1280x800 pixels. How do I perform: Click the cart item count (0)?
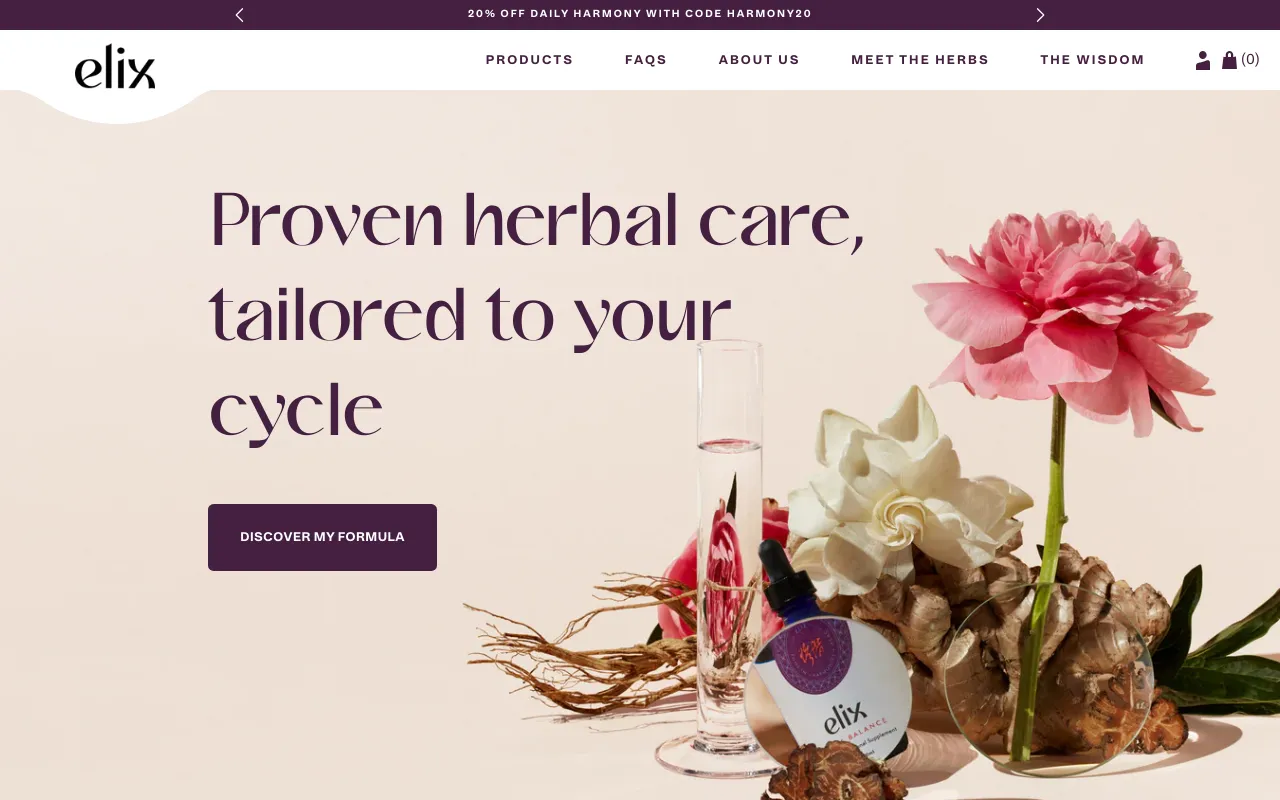(1250, 59)
